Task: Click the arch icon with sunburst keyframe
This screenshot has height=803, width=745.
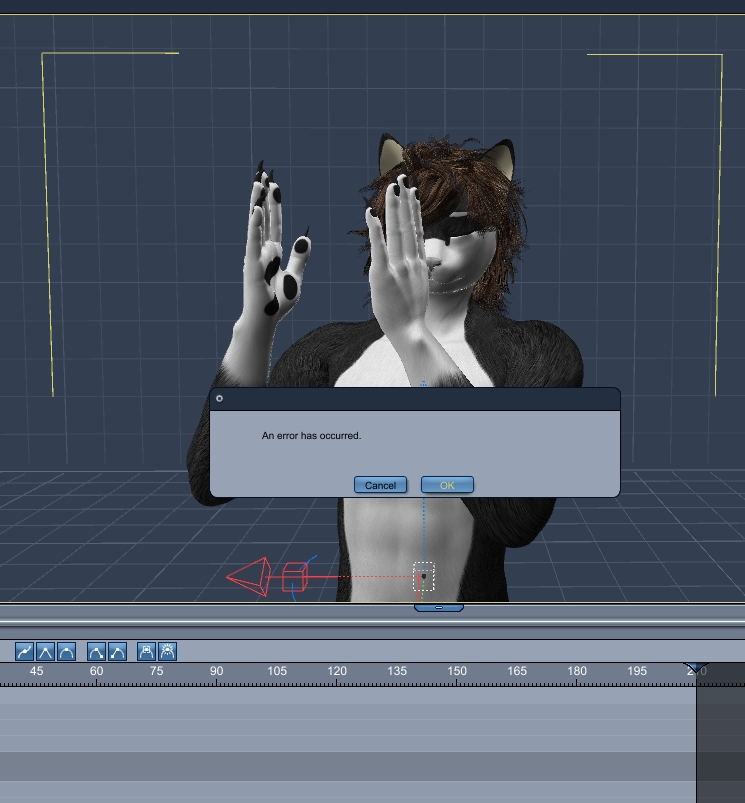Action: (167, 651)
